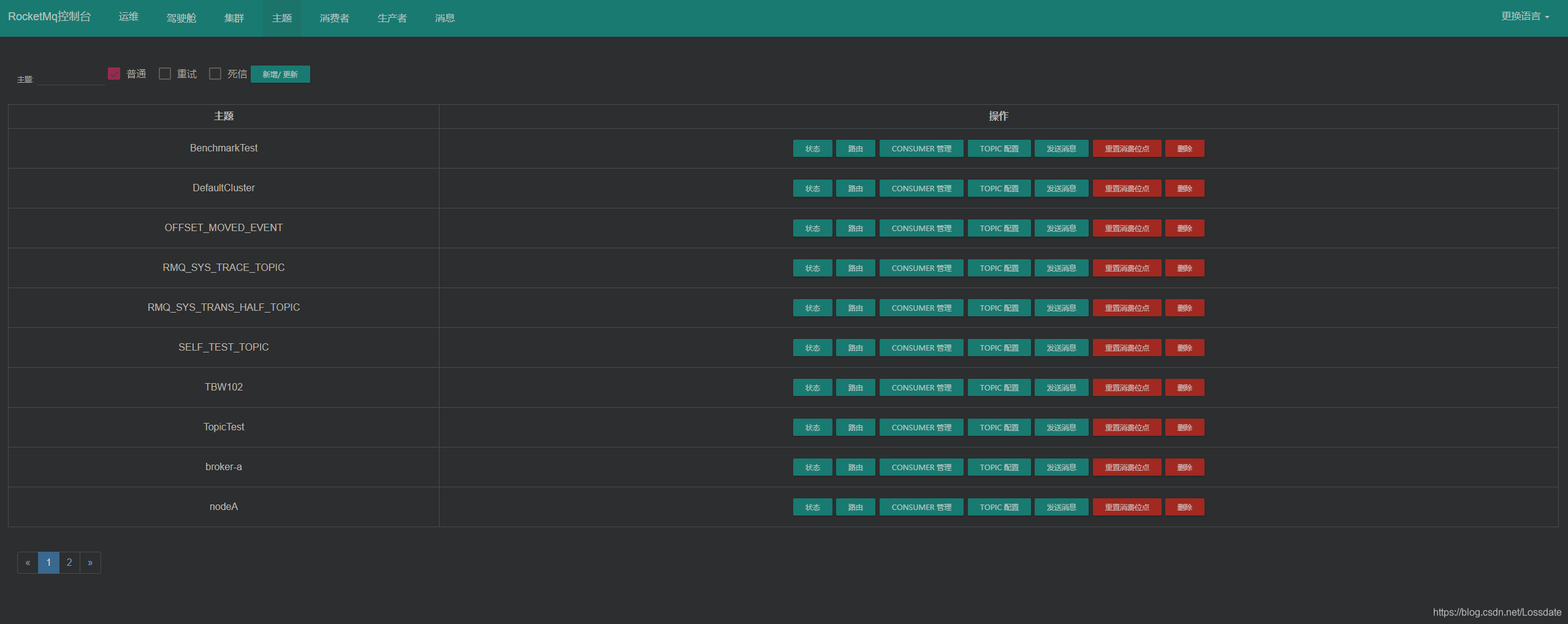Click 发送消息 for TBW102
Screen dimensions: 1568x624
pos(1062,387)
